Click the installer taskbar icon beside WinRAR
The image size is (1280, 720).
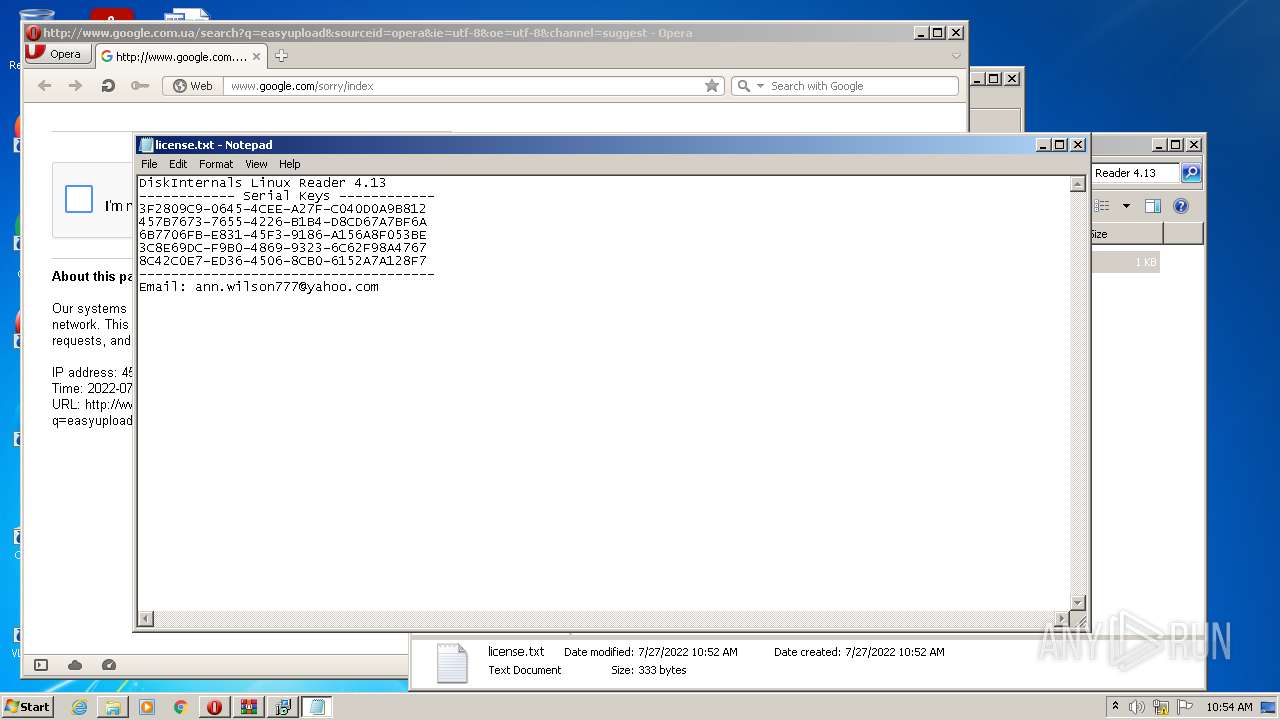(282, 707)
